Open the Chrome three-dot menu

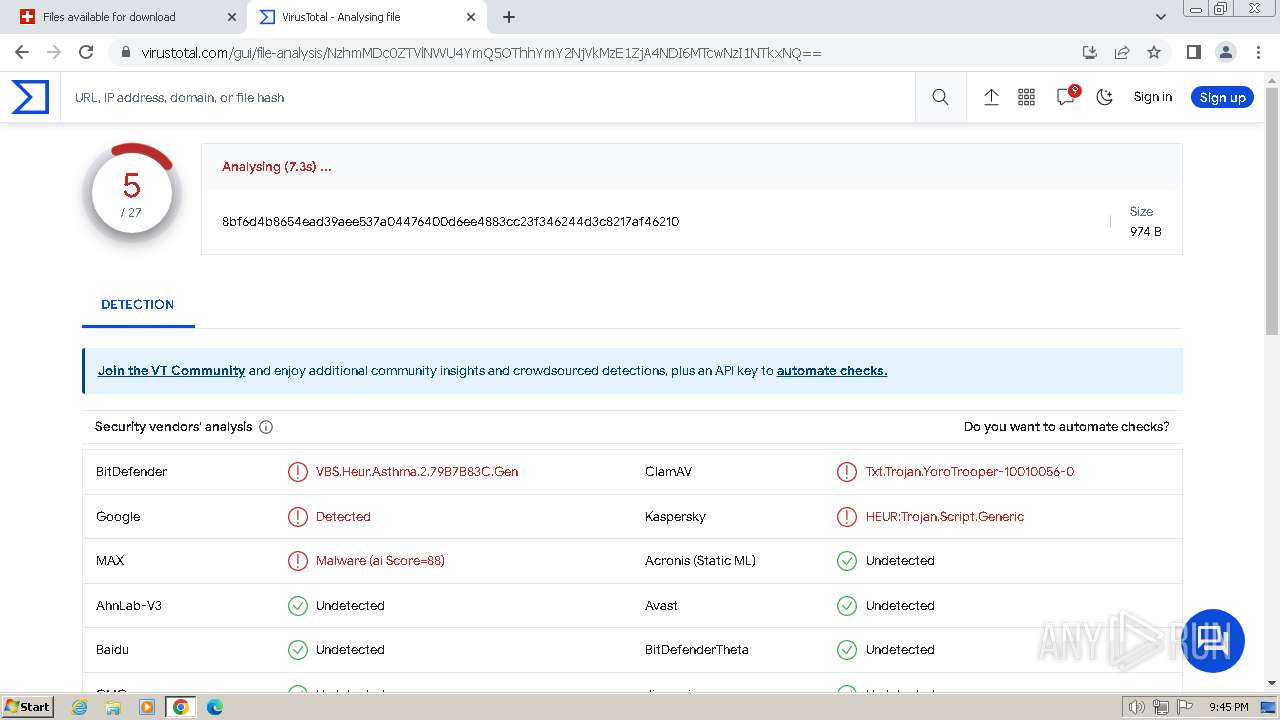click(x=1258, y=52)
